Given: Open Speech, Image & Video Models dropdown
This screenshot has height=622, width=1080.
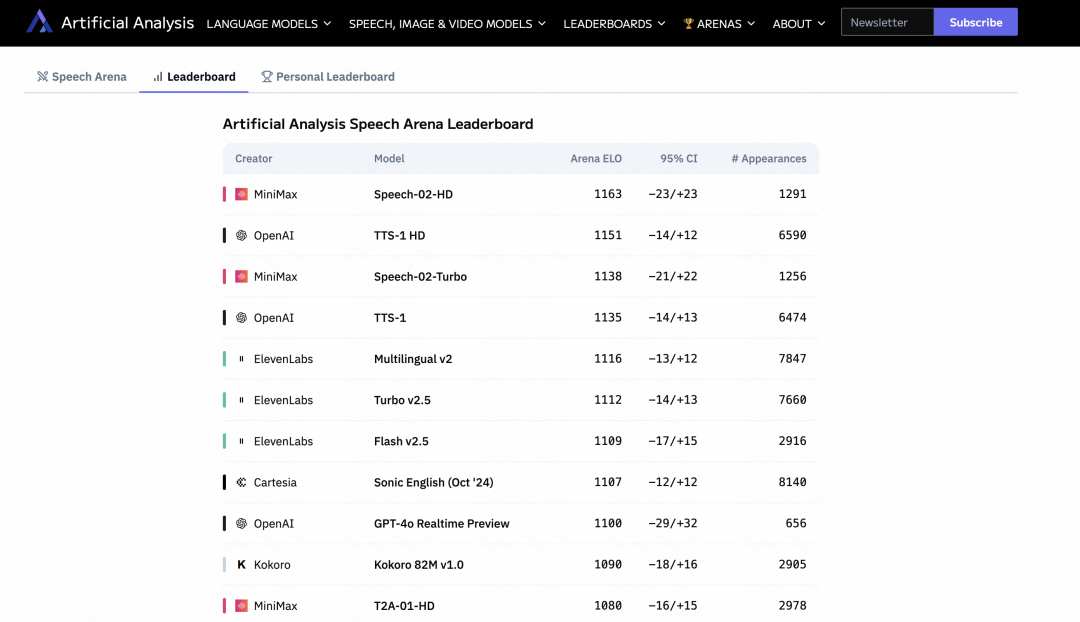Looking at the screenshot, I should tap(447, 23).
